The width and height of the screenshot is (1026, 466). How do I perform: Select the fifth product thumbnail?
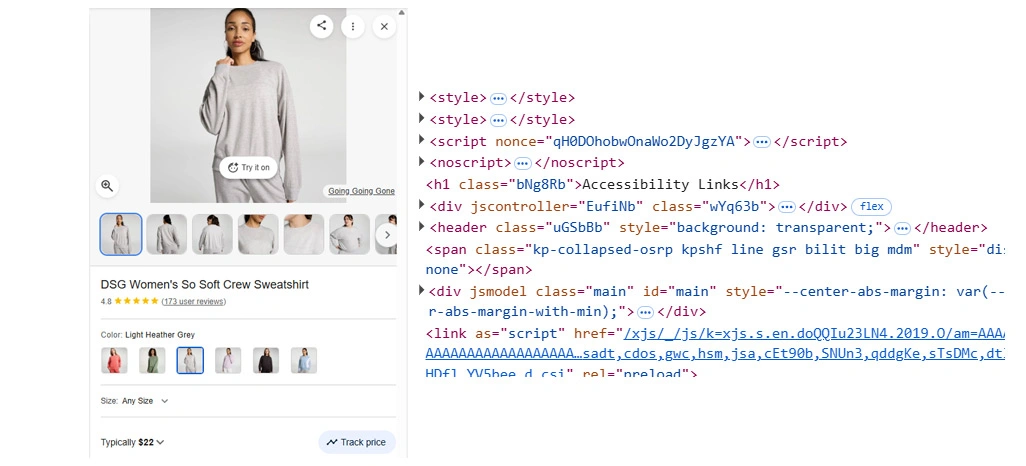point(304,234)
